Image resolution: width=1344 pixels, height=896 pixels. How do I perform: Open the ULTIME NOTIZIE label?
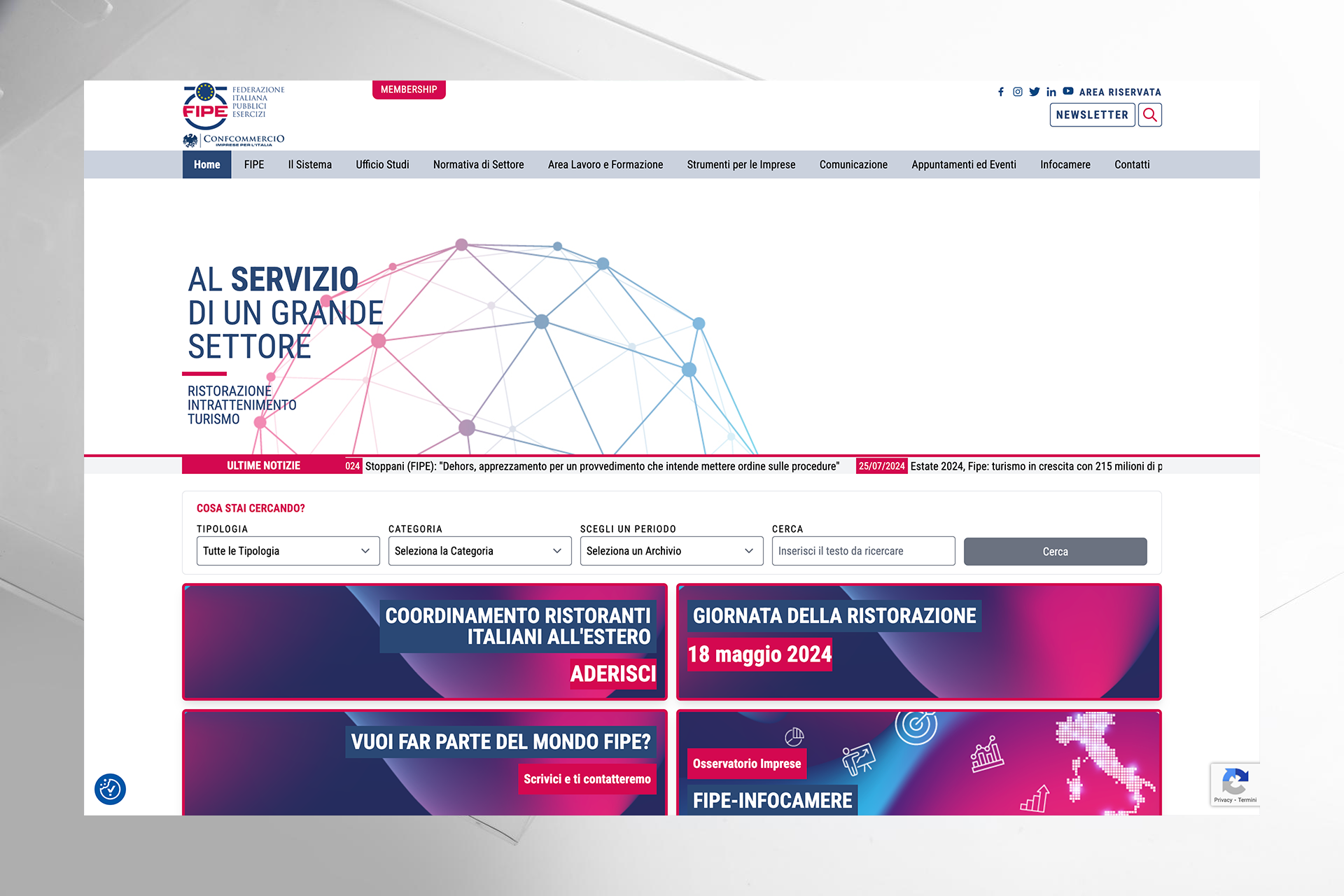[263, 465]
